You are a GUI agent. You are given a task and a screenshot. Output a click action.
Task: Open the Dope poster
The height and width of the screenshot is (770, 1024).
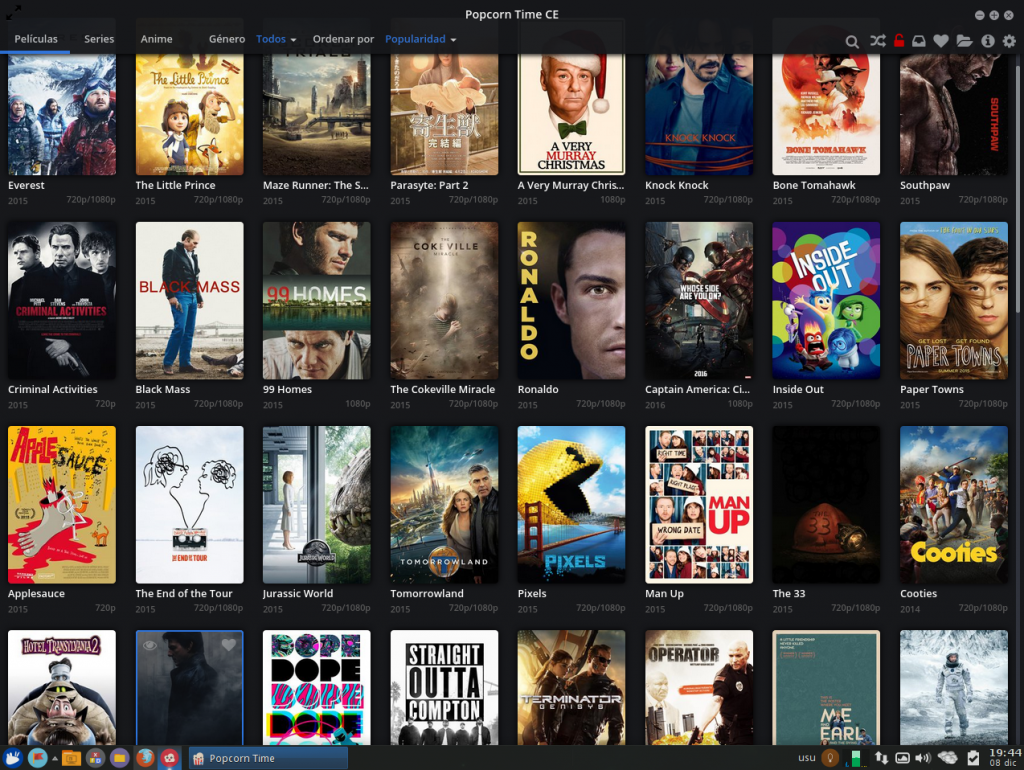[x=317, y=687]
